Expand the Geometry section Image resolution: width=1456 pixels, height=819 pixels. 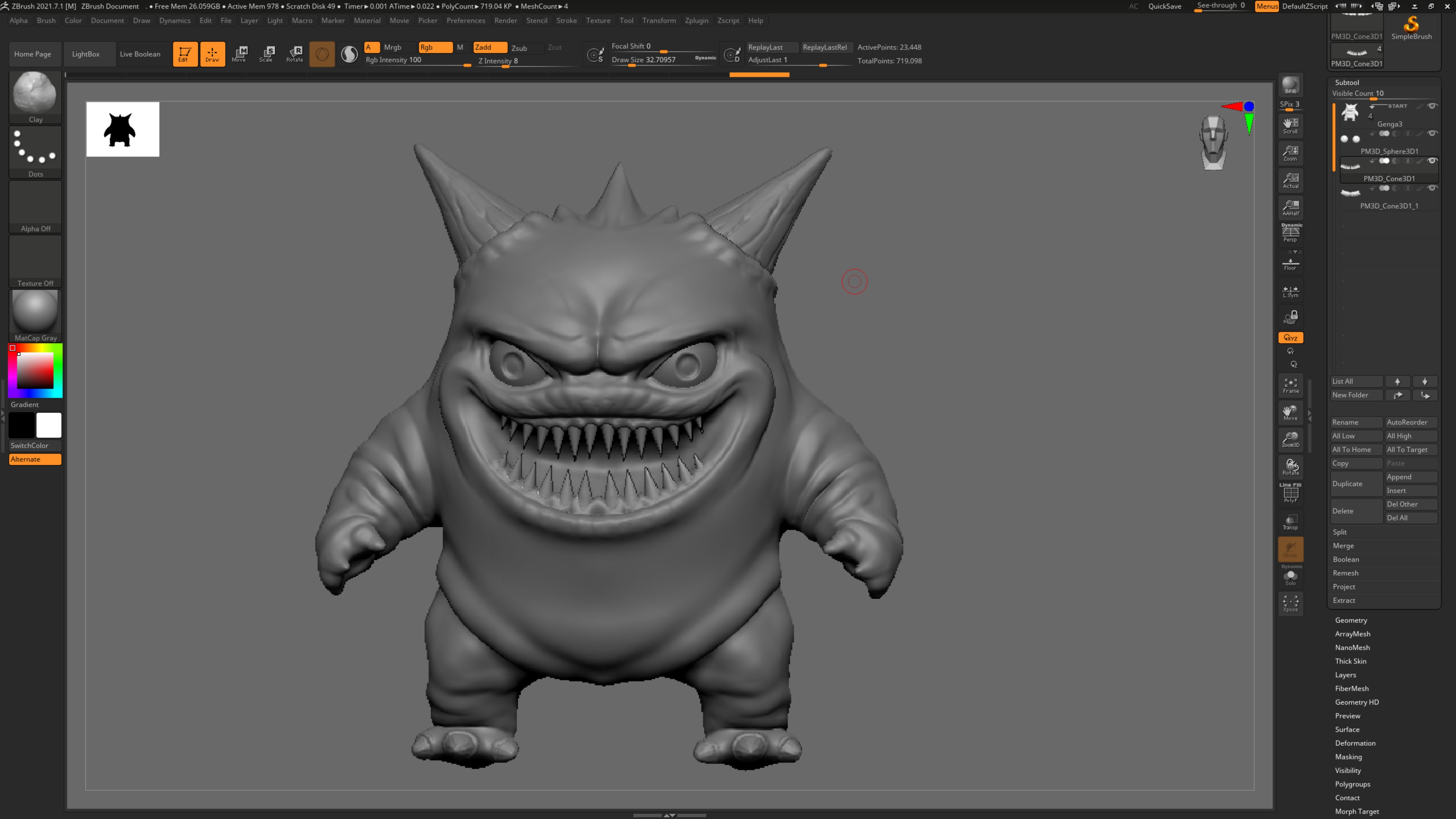click(x=1351, y=620)
